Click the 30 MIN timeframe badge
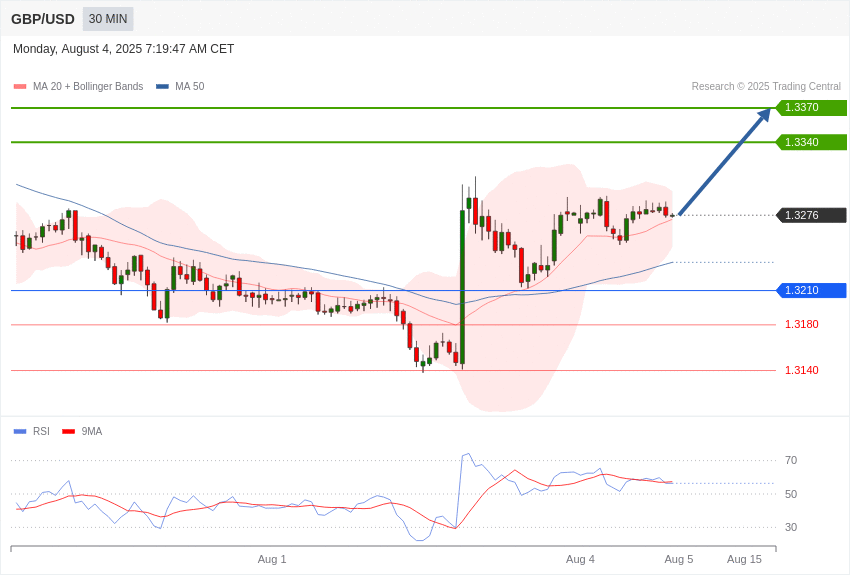 coord(108,19)
